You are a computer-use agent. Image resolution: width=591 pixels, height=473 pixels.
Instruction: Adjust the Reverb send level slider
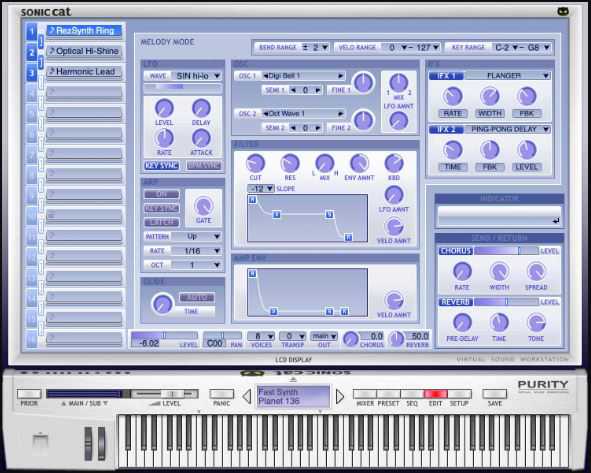click(506, 302)
